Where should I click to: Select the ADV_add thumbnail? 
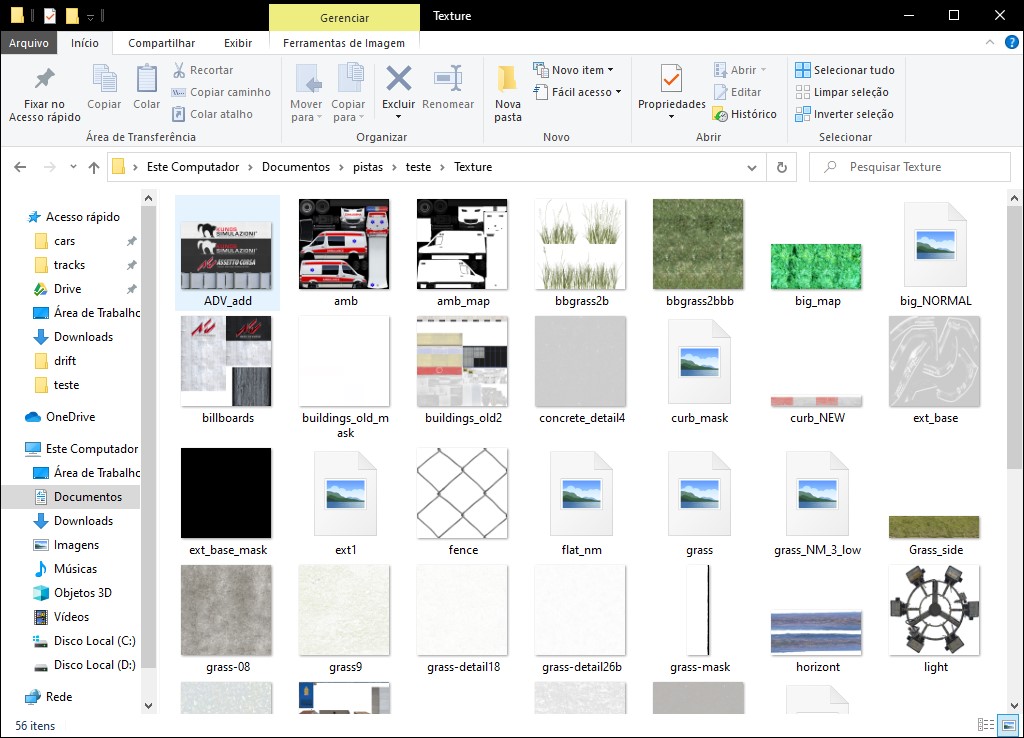click(227, 253)
